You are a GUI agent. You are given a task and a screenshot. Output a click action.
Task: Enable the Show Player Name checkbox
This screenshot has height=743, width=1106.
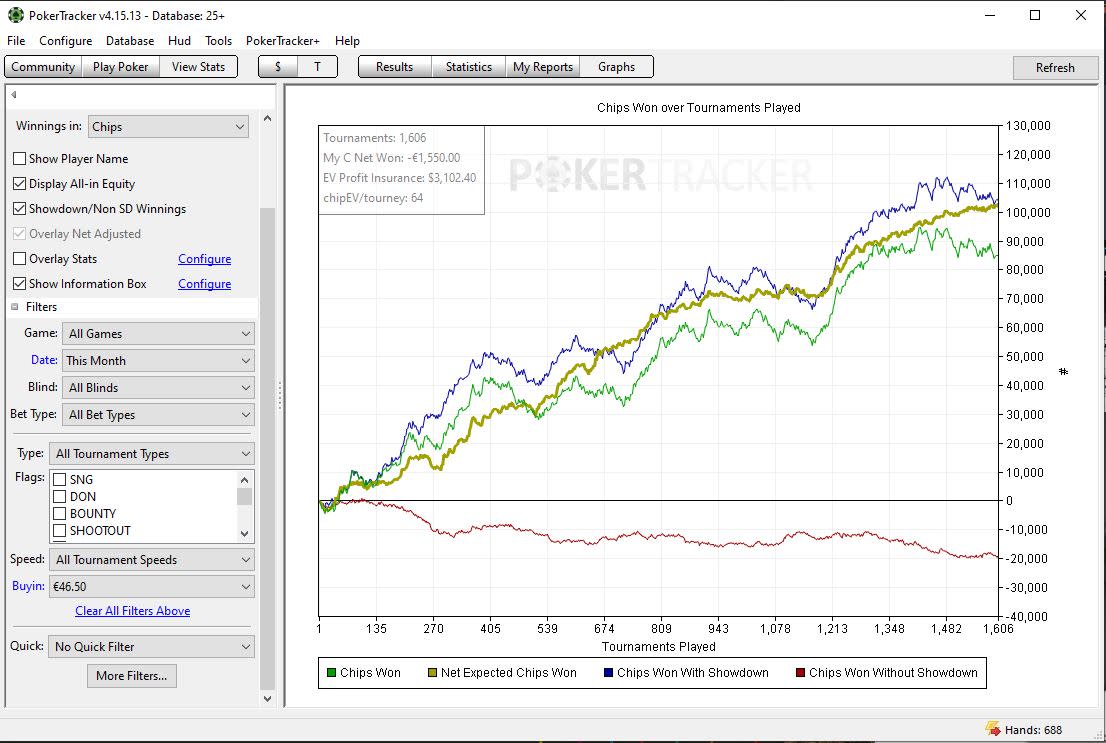click(x=20, y=159)
